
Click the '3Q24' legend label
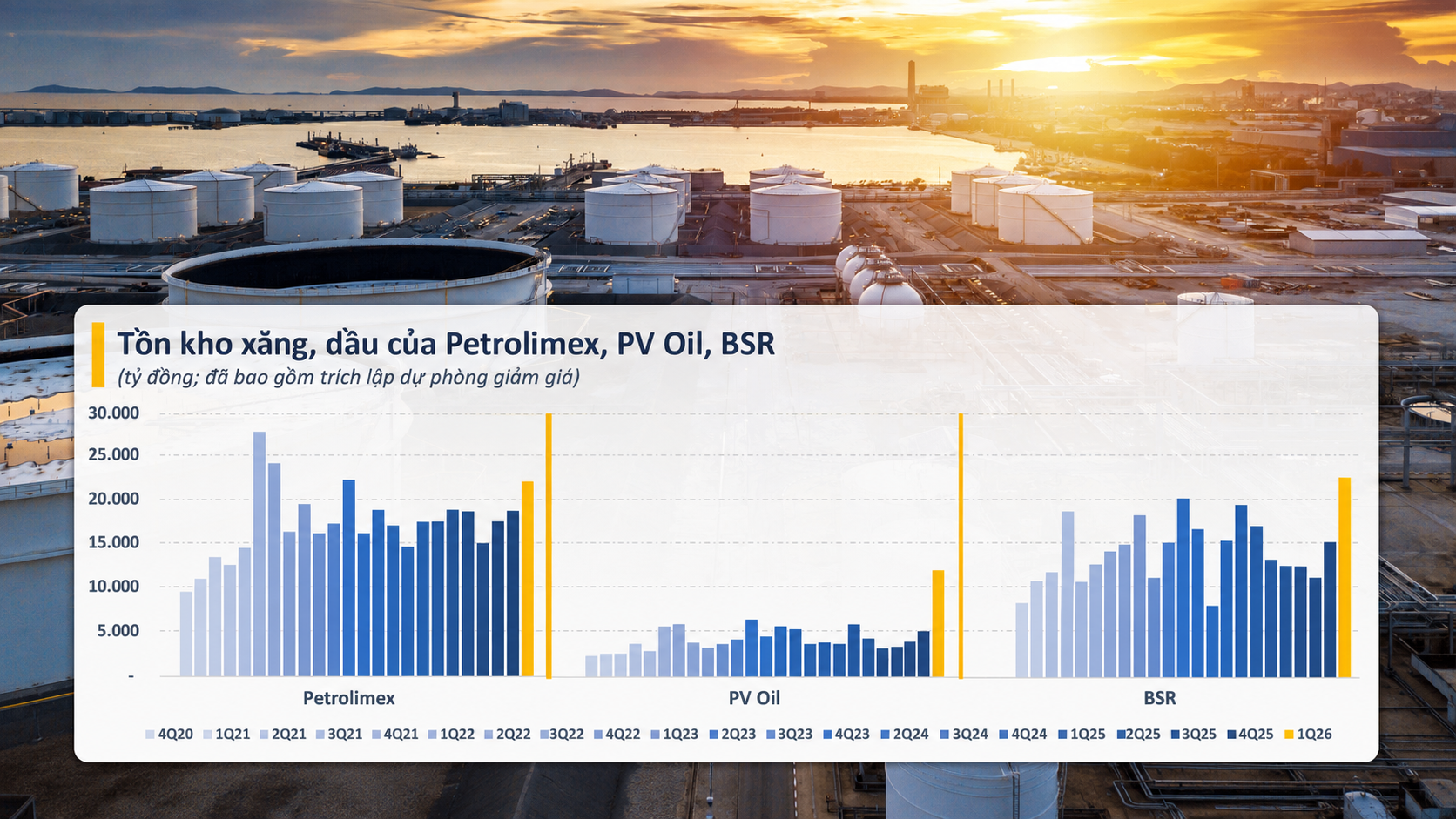point(970,734)
